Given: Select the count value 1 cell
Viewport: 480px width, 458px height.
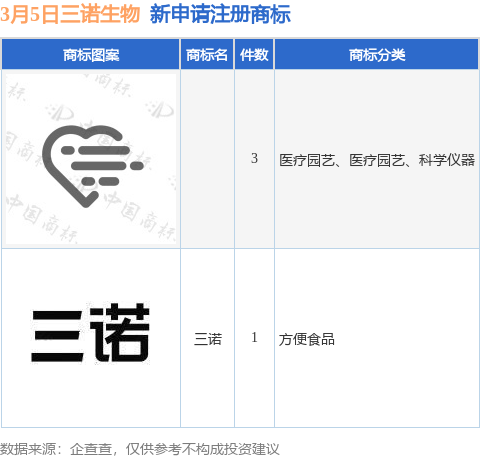Looking at the screenshot, I should (x=254, y=338).
